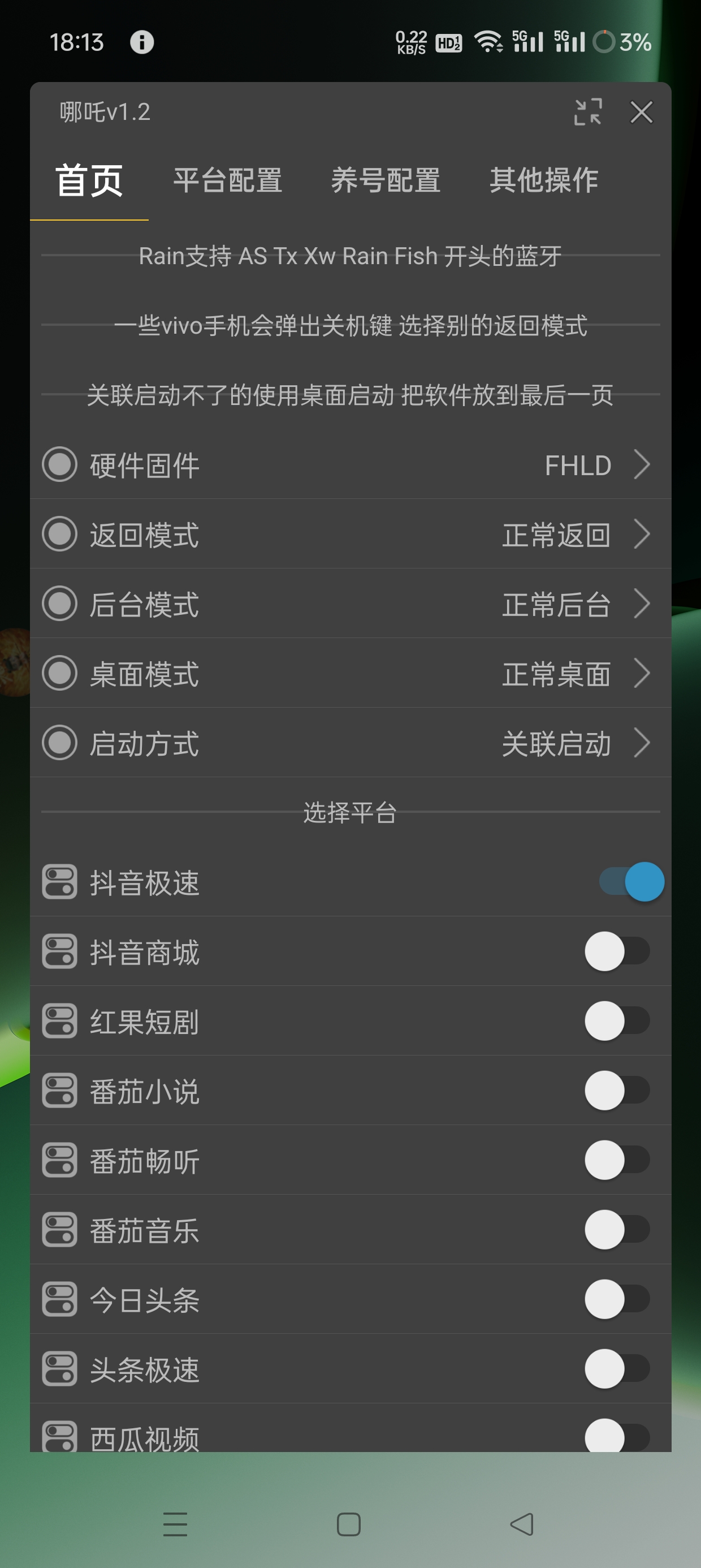
Task: Enable the 番茄音乐 platform switch
Action: click(617, 1230)
